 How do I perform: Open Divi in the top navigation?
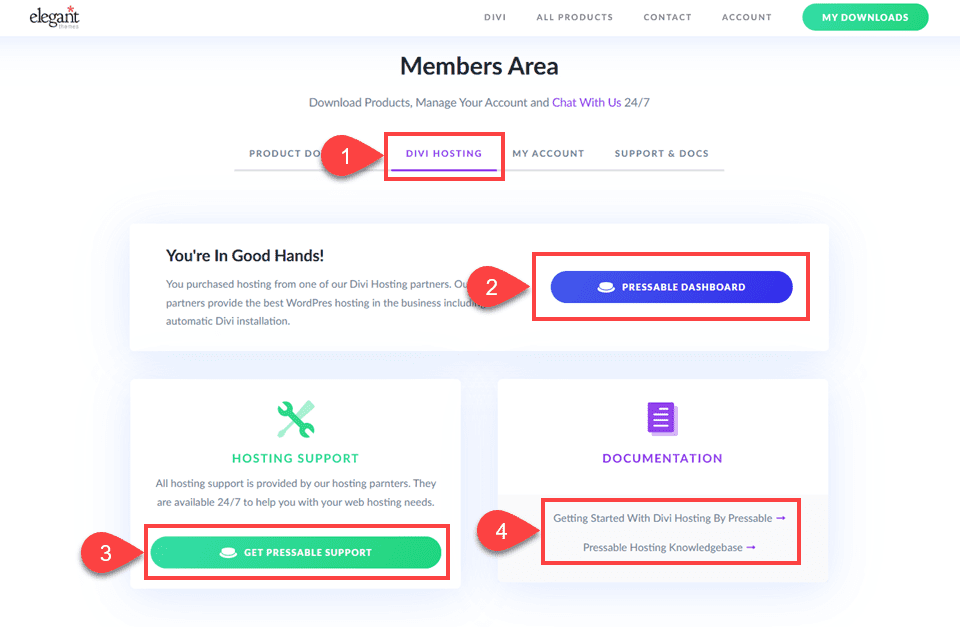point(495,17)
